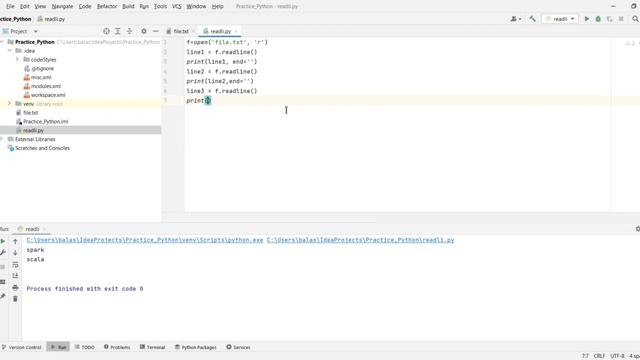Click 7:7 caret position in status bar
The width and height of the screenshot is (640, 360).
click(585, 356)
